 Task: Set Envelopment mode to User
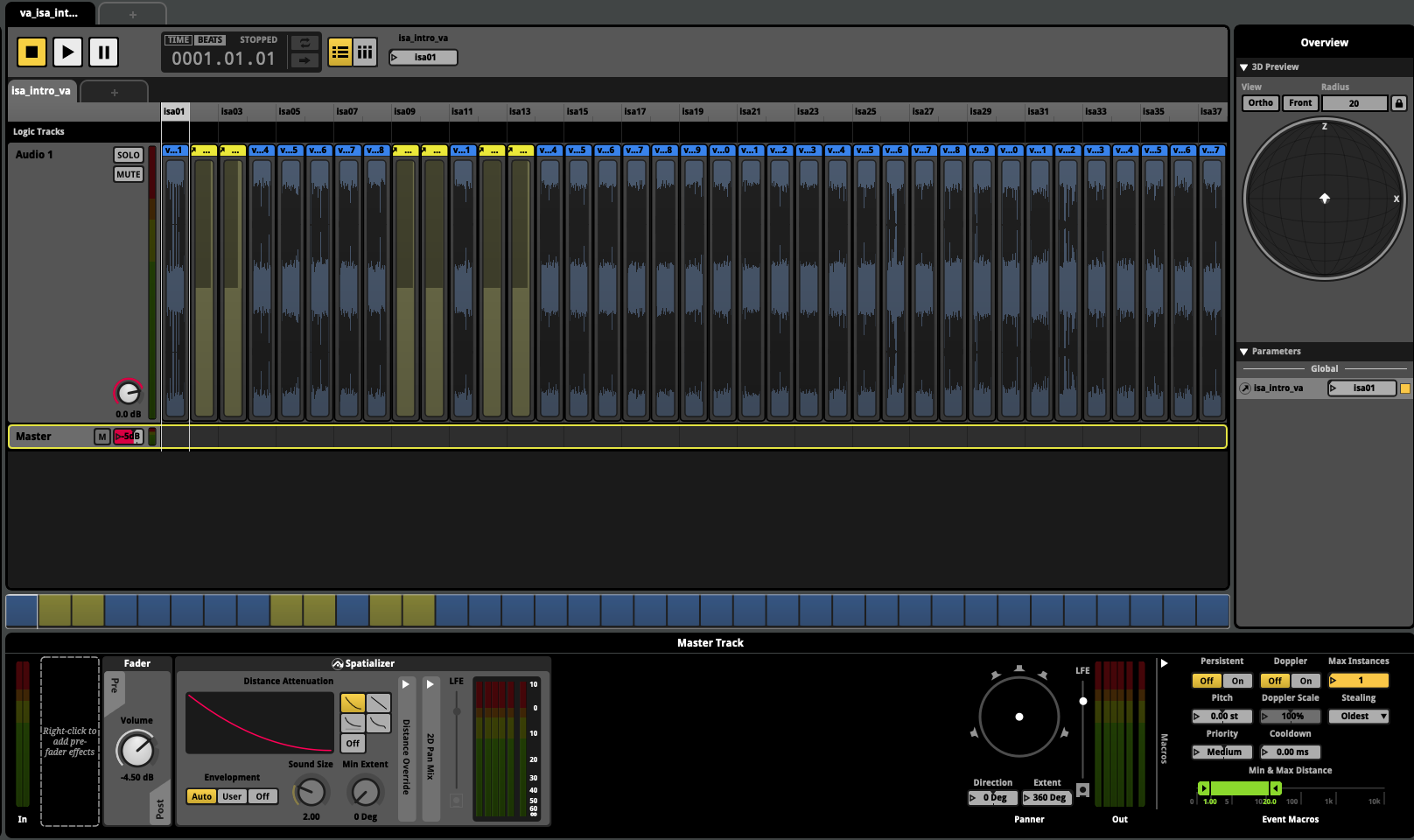(x=232, y=796)
